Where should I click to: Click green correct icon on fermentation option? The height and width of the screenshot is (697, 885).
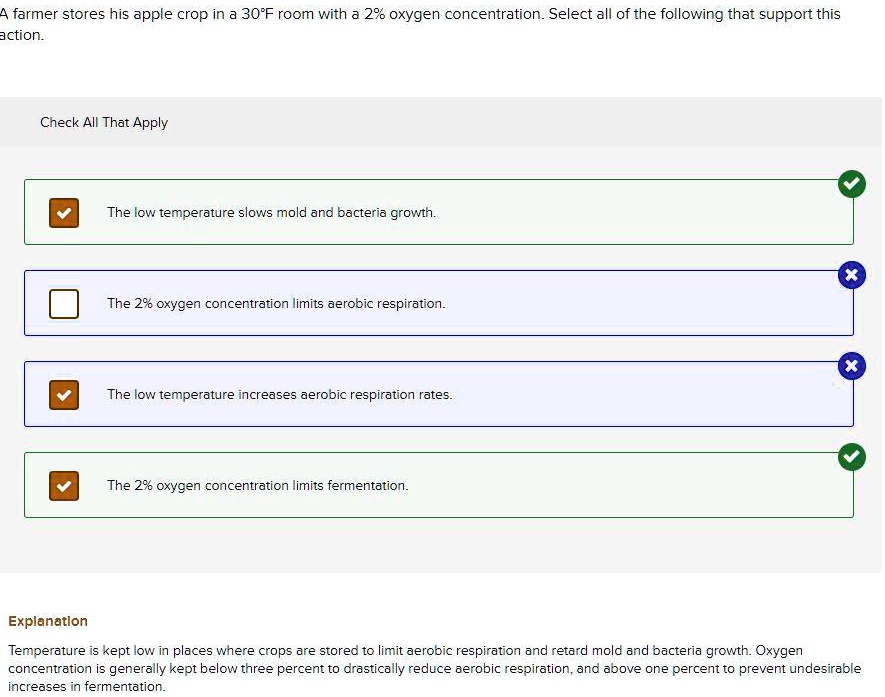[x=852, y=457]
